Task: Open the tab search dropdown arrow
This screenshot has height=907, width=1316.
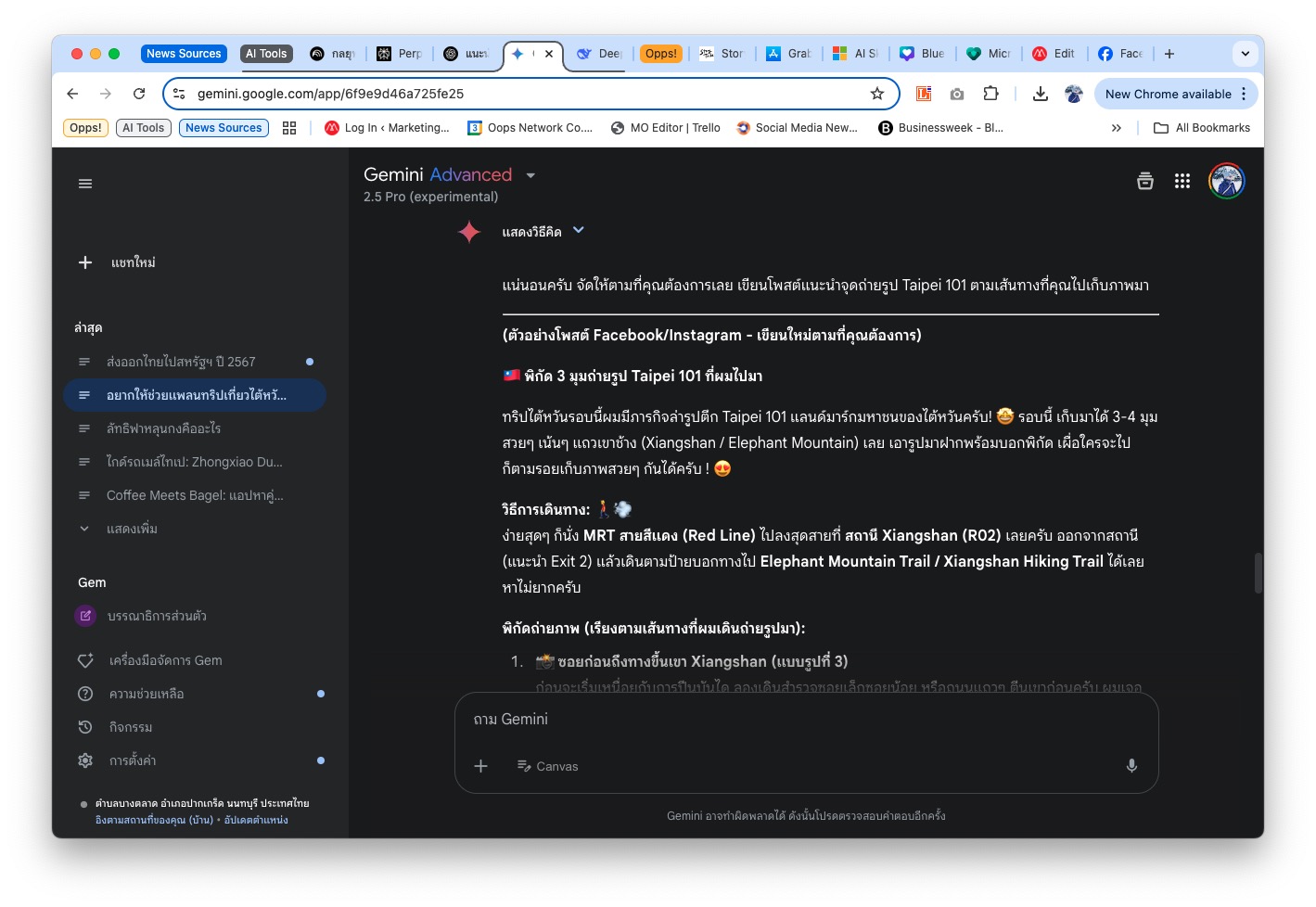Action: click(x=1246, y=54)
